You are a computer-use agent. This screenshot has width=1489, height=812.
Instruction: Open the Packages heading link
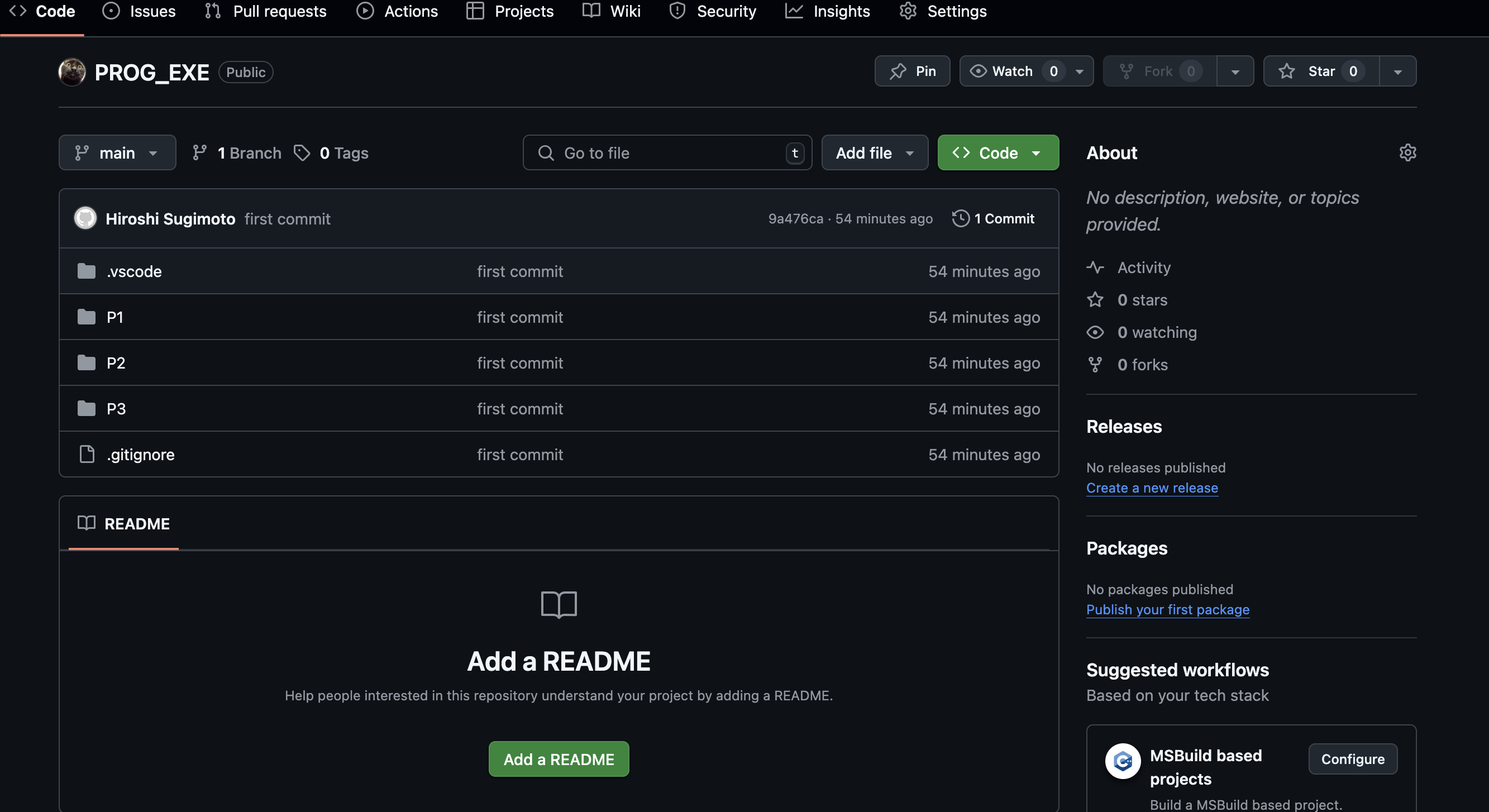pyautogui.click(x=1127, y=548)
